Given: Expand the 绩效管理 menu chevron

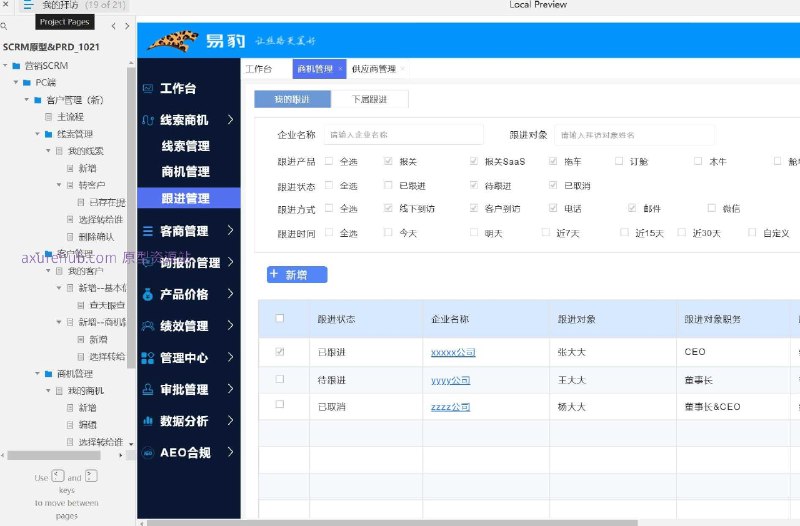Looking at the screenshot, I should (x=231, y=325).
